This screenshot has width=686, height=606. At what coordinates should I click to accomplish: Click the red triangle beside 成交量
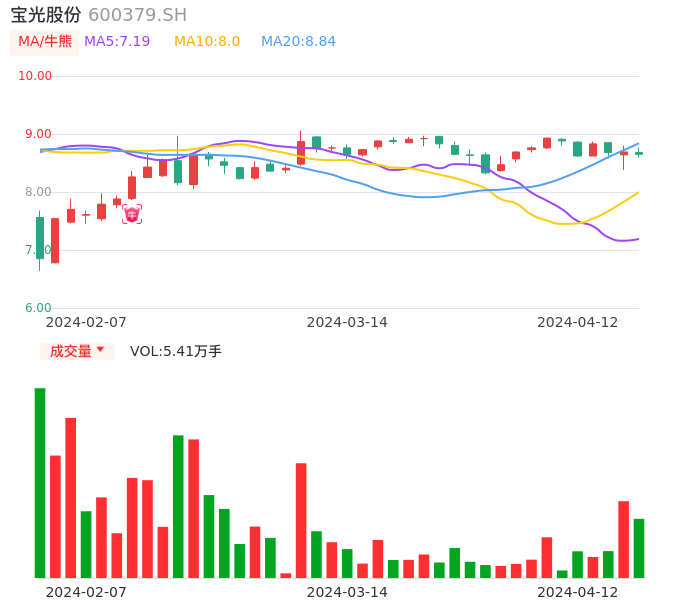pos(100,350)
